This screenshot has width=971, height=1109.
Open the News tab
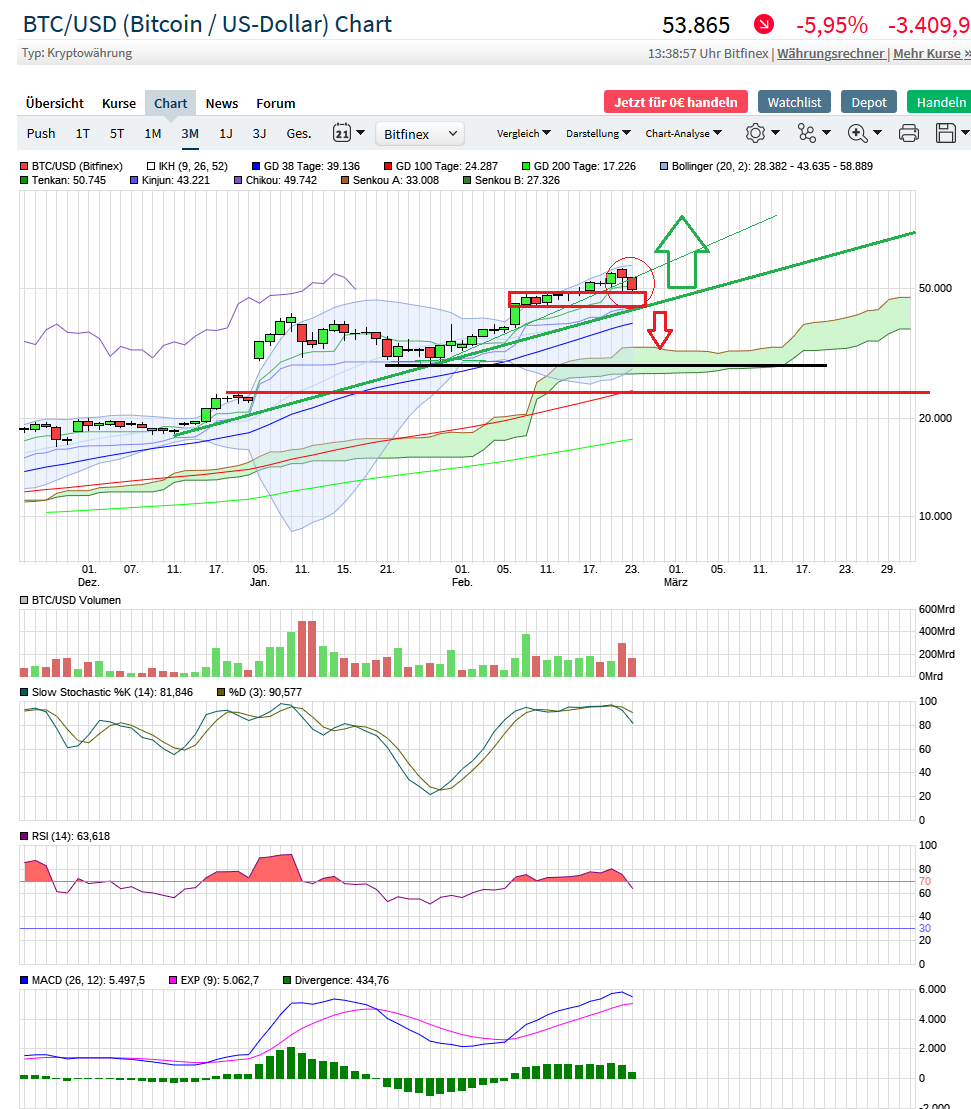click(222, 103)
